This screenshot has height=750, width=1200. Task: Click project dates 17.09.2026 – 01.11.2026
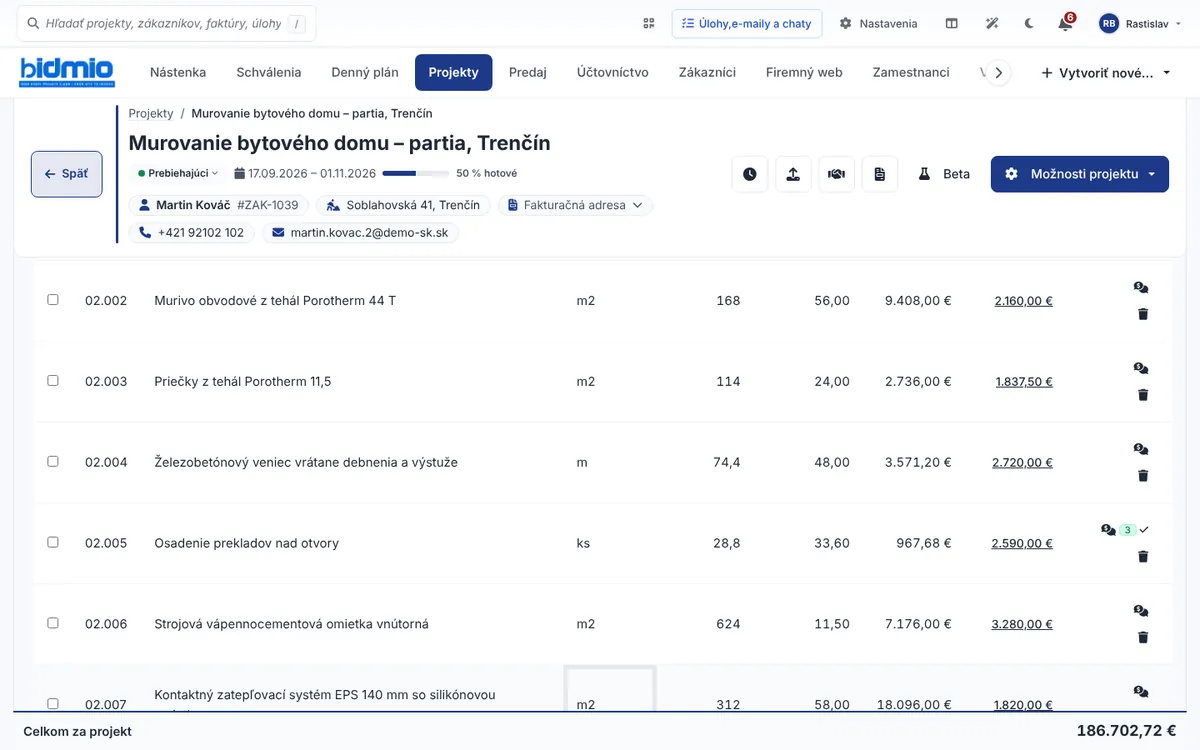click(305, 173)
